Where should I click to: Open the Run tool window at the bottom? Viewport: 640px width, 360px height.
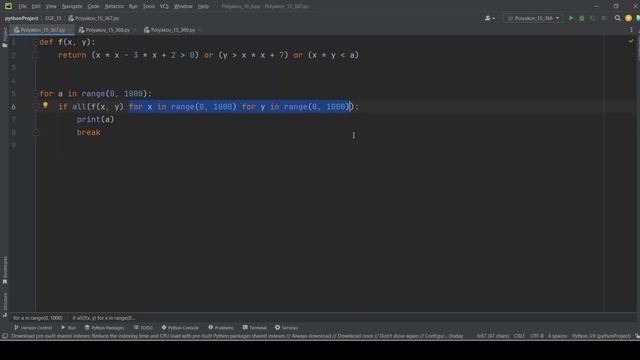pyautogui.click(x=69, y=328)
